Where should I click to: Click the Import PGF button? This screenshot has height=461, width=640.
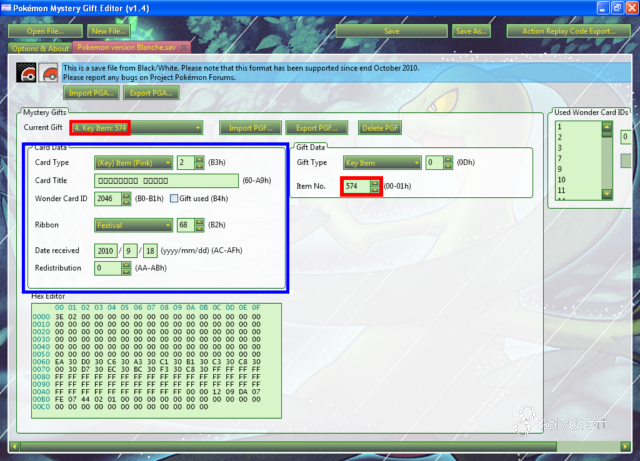click(250, 128)
